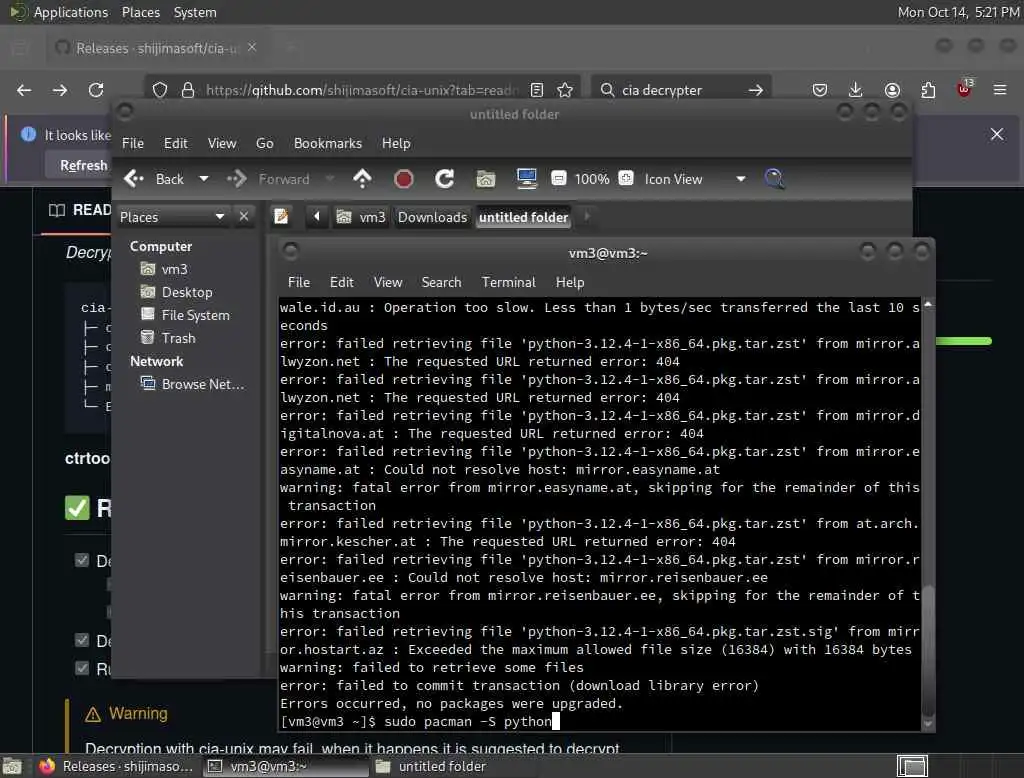Click the terminal command prompt line
This screenshot has height=778, width=1024.
click(x=420, y=721)
